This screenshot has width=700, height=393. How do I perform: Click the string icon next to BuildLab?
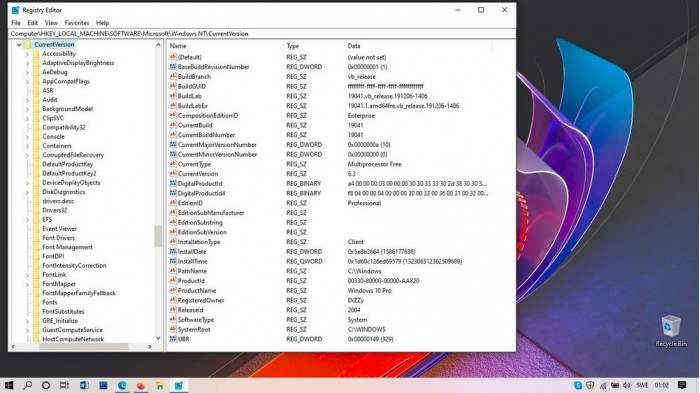click(173, 96)
